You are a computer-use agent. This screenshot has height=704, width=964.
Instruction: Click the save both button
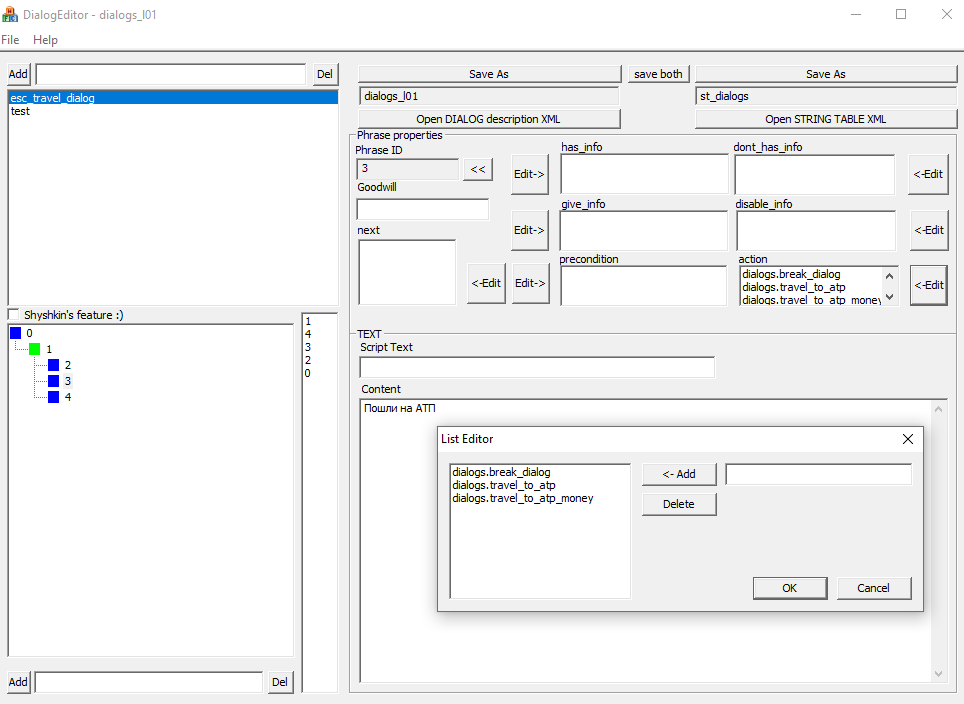coord(658,74)
